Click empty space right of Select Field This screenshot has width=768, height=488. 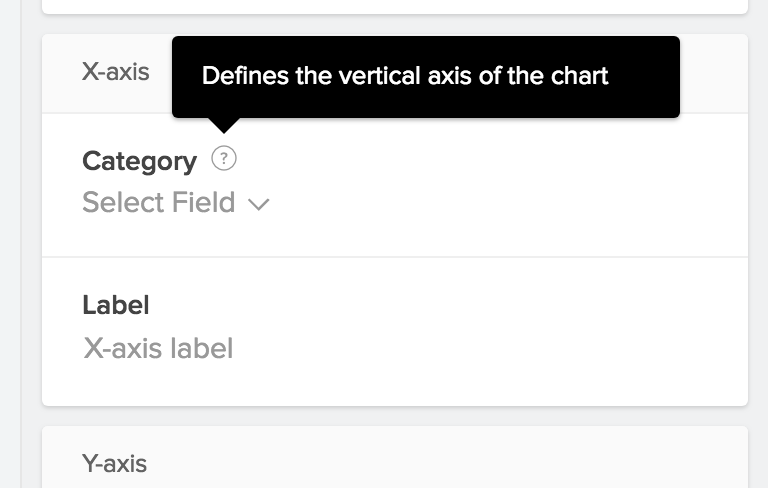coord(500,203)
